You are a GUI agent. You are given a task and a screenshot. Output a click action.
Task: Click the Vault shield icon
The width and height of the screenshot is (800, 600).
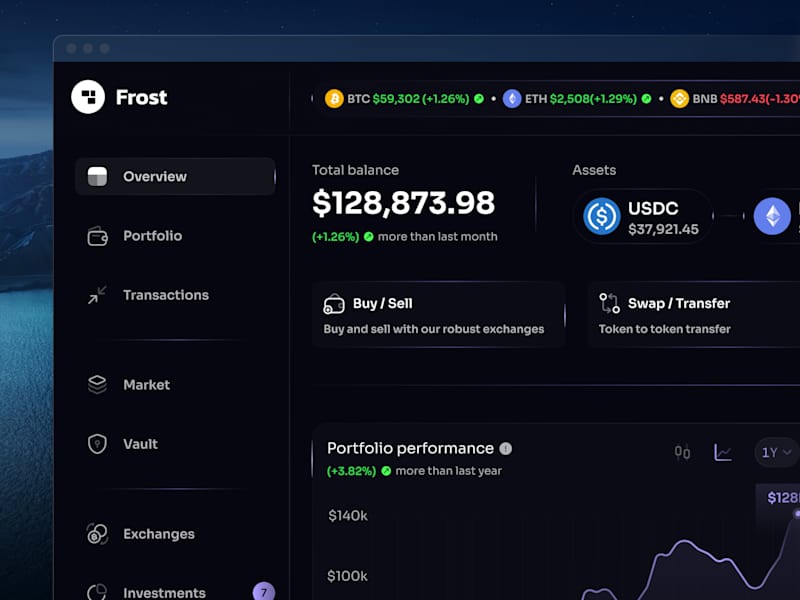(x=97, y=444)
